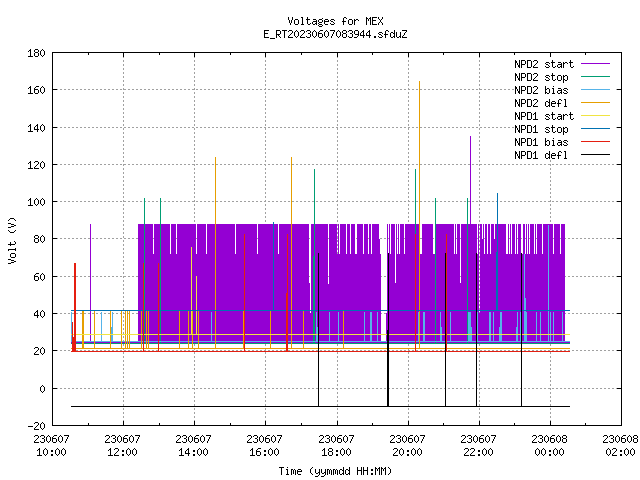Click the 'NPD1 defl' legend label
Screen dimensions: 640x480
tap(541, 156)
